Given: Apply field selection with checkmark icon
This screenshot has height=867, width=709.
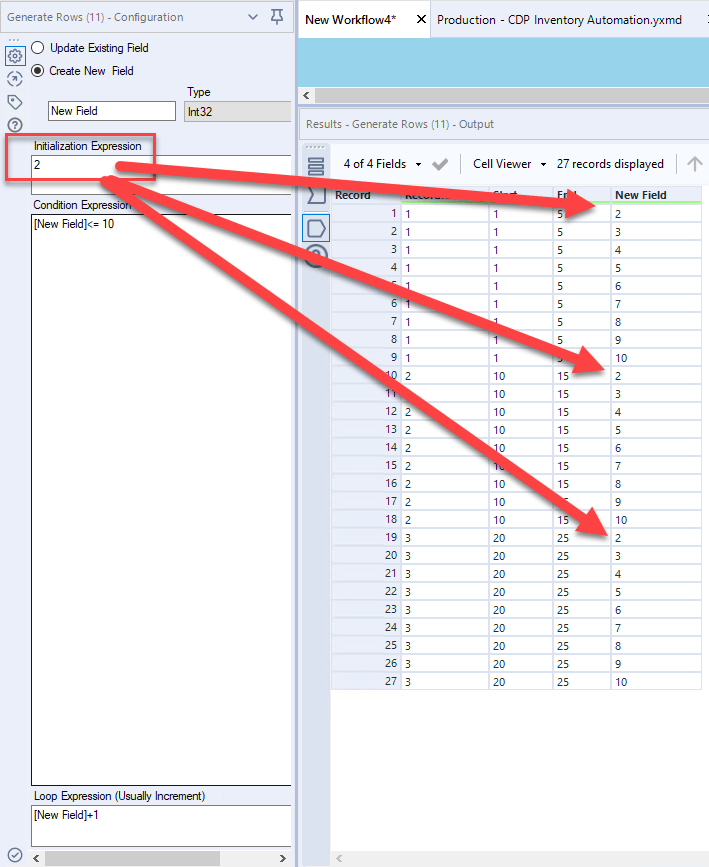Looking at the screenshot, I should tap(440, 164).
